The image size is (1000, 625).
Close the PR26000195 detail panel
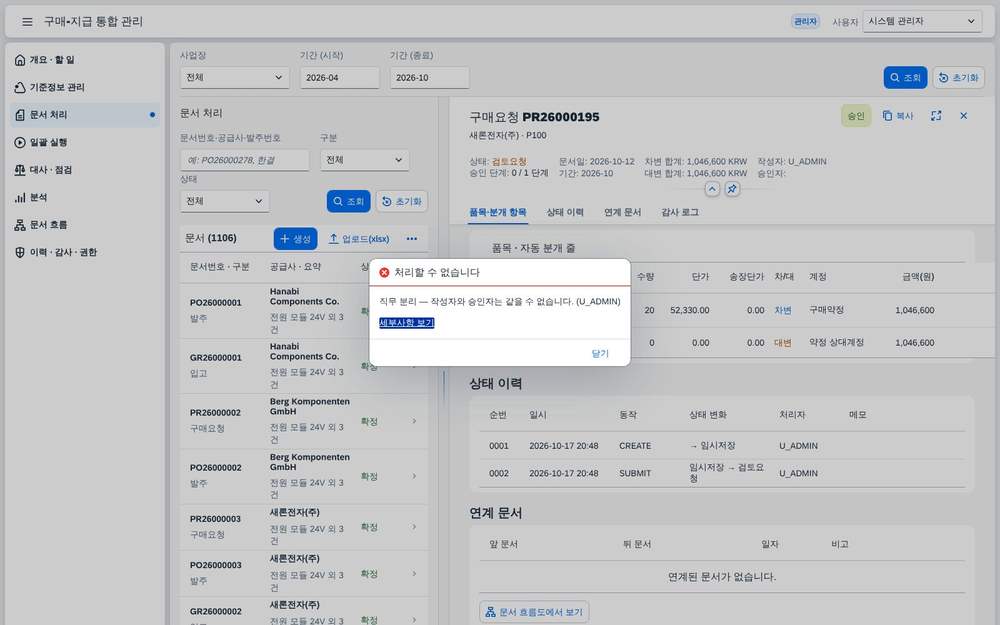coord(964,116)
